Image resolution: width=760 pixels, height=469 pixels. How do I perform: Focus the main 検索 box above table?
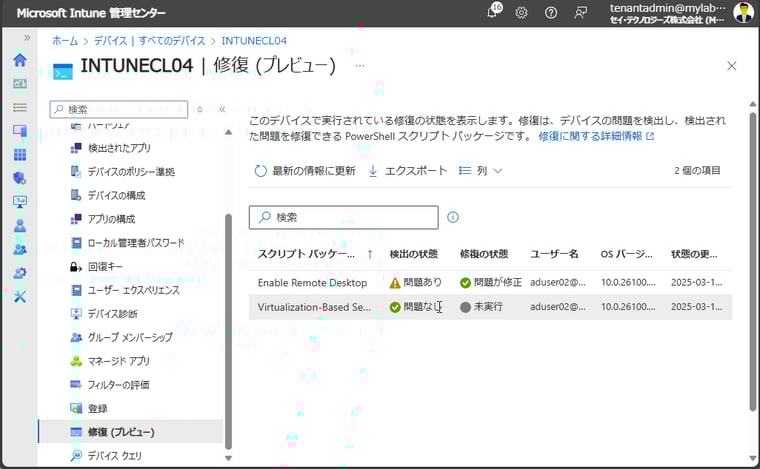click(x=344, y=217)
